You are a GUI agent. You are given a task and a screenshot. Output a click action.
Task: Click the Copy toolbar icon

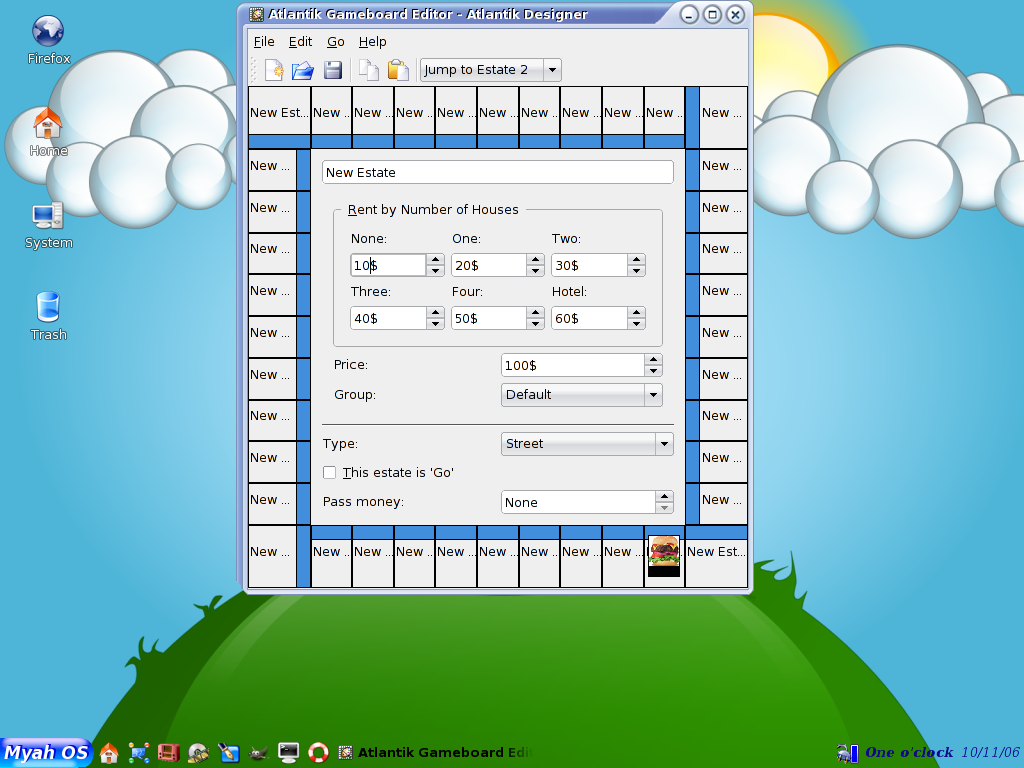(x=369, y=70)
